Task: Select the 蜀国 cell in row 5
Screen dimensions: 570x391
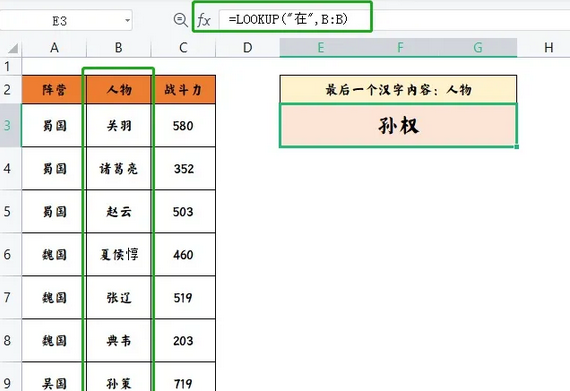Action: (54, 211)
